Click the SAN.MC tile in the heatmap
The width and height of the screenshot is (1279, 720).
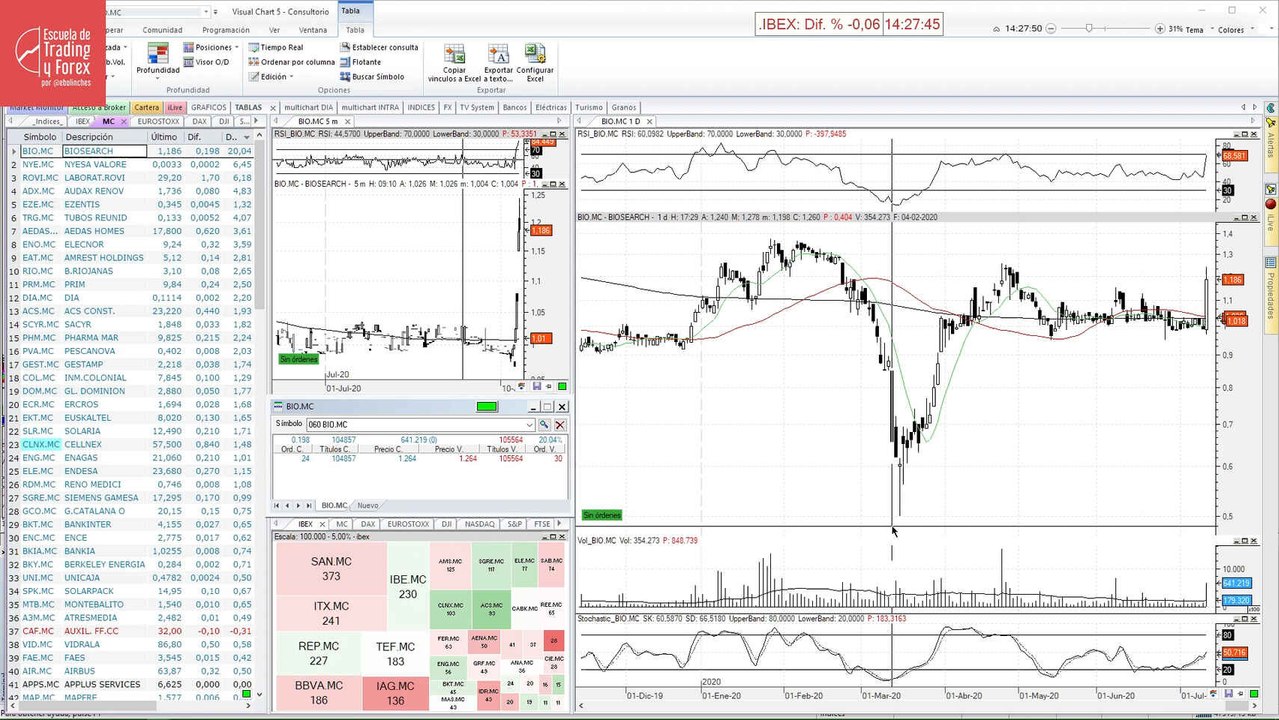[x=331, y=569]
